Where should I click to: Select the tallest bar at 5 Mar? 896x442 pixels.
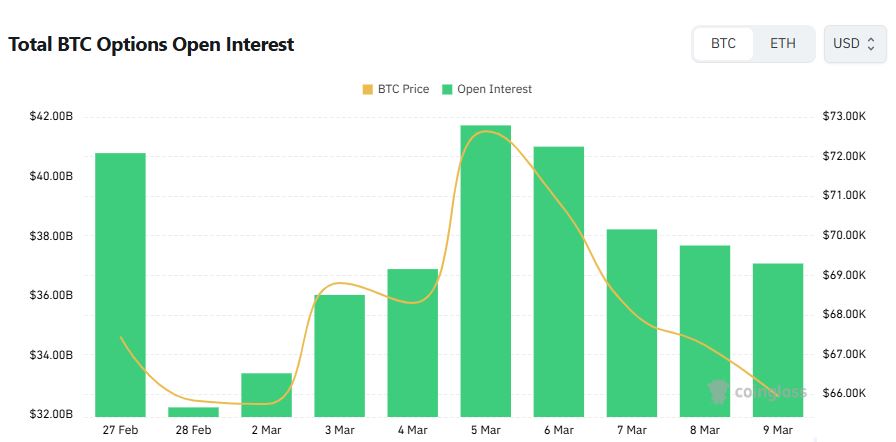click(485, 270)
